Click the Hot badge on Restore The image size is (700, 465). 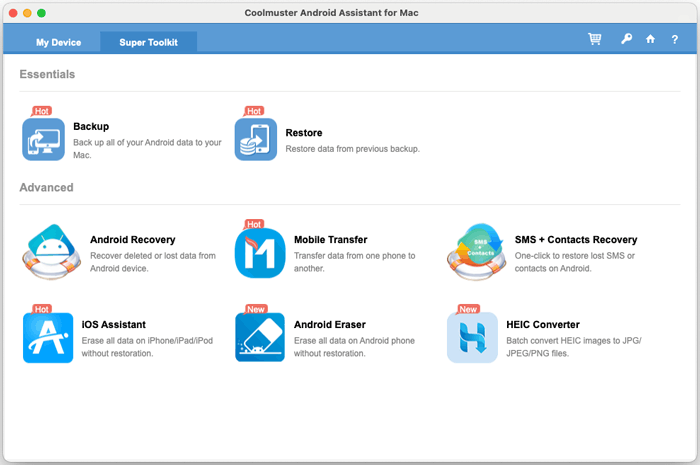[x=254, y=111]
